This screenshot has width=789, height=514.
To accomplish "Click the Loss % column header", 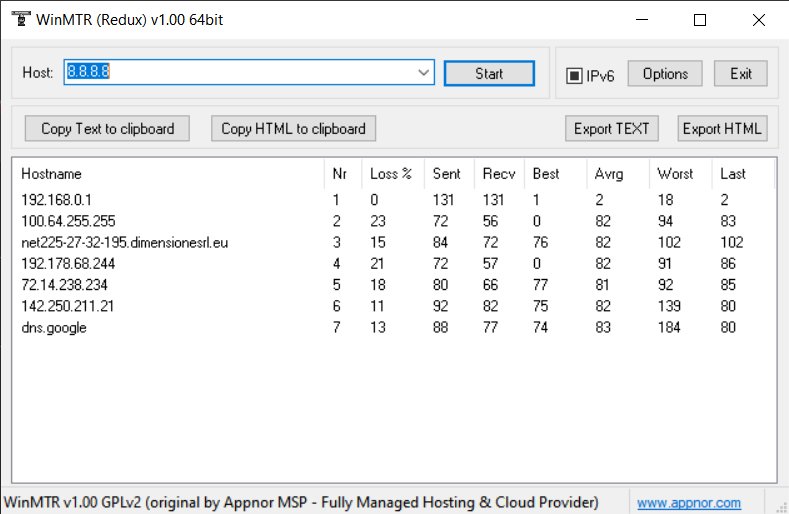I will (x=391, y=174).
